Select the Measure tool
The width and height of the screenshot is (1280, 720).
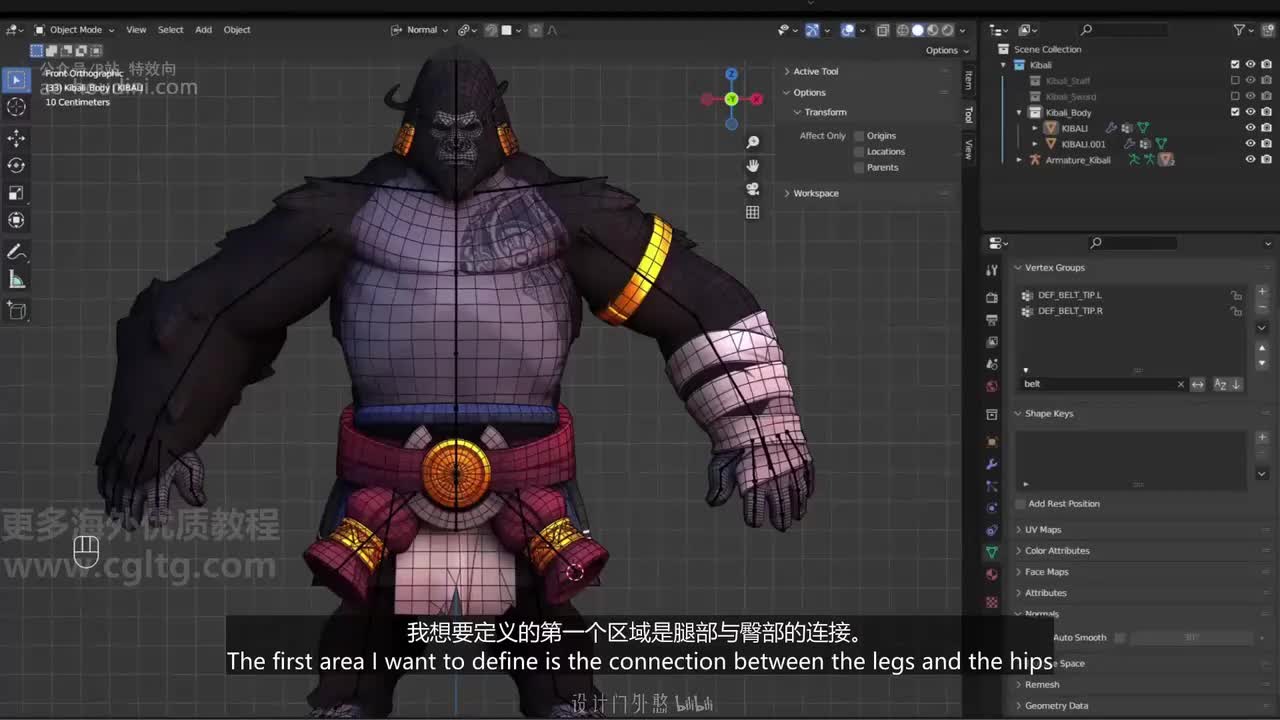(x=16, y=279)
